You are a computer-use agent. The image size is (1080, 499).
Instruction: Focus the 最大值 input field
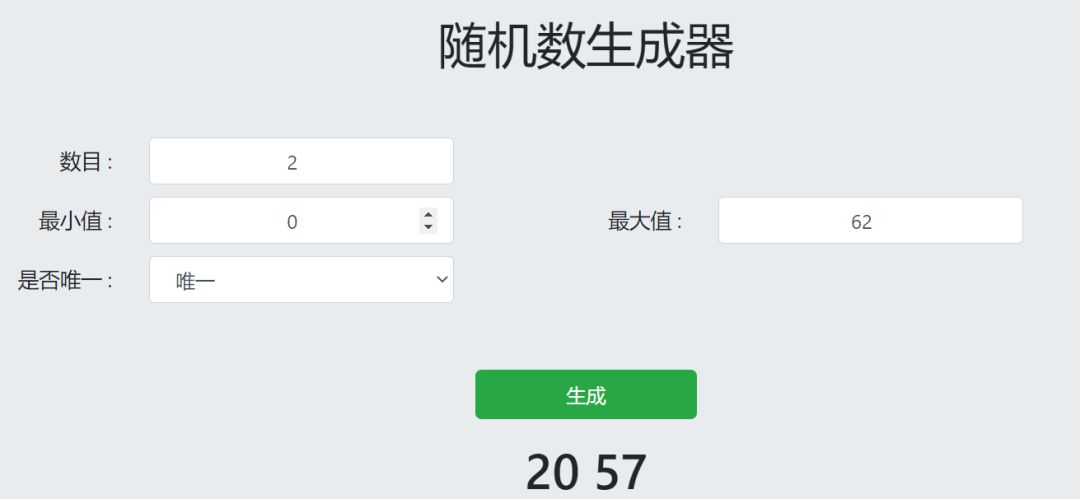coord(870,221)
